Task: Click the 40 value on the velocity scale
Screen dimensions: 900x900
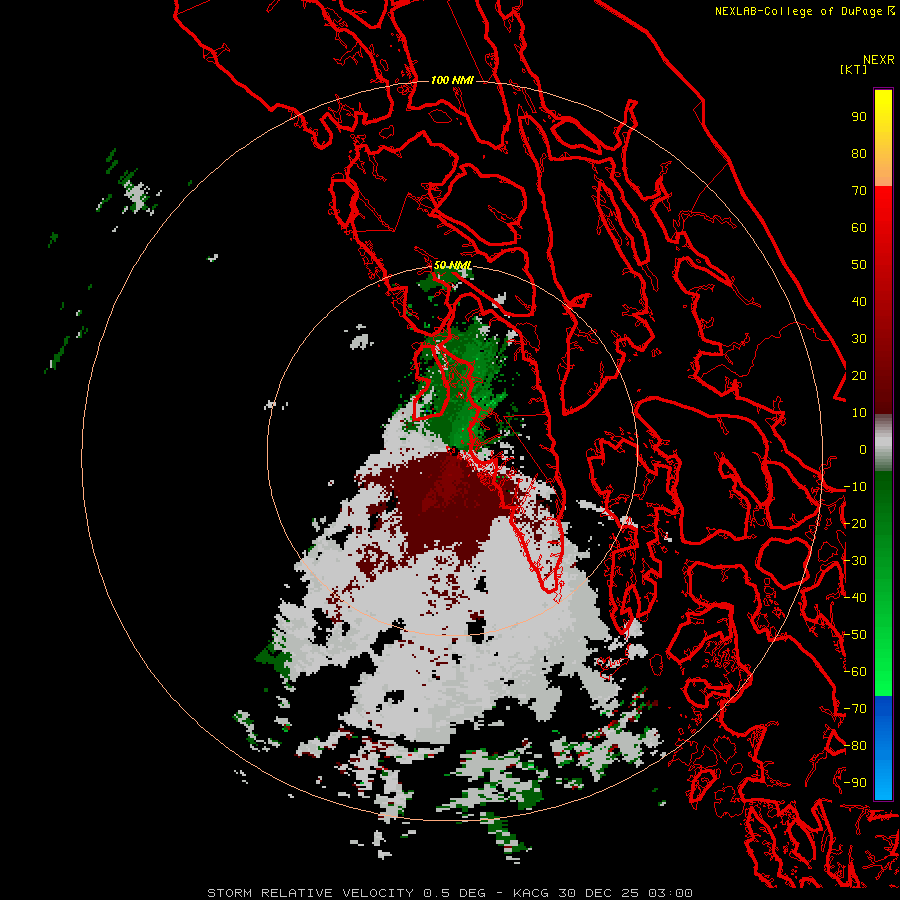Action: 859,301
